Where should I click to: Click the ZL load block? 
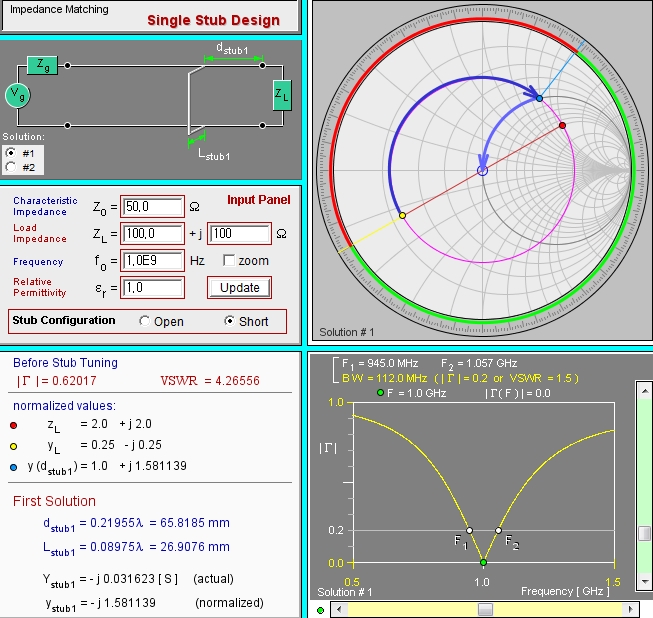[x=282, y=95]
